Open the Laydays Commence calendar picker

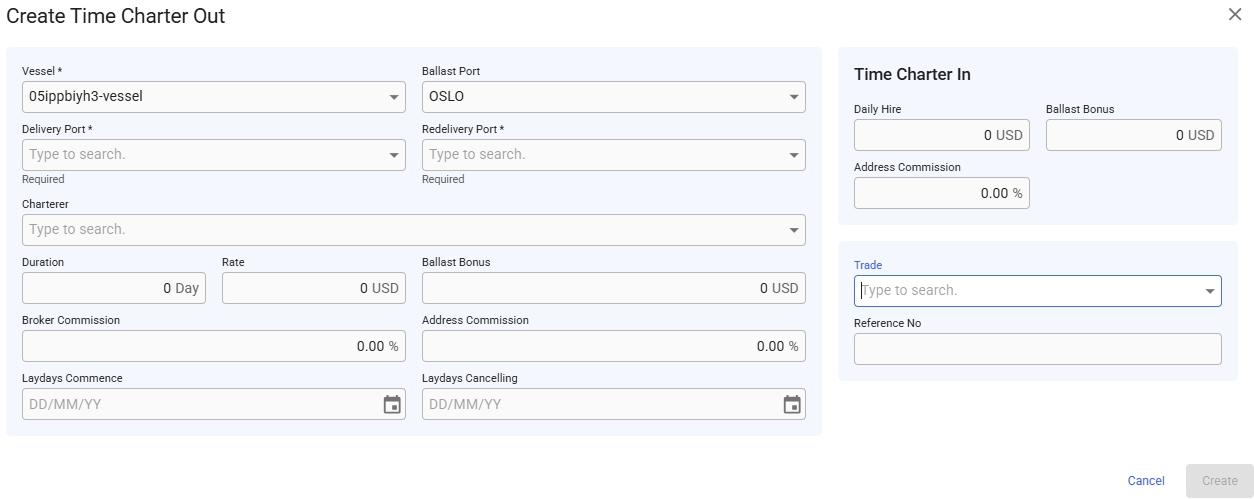pyautogui.click(x=392, y=404)
